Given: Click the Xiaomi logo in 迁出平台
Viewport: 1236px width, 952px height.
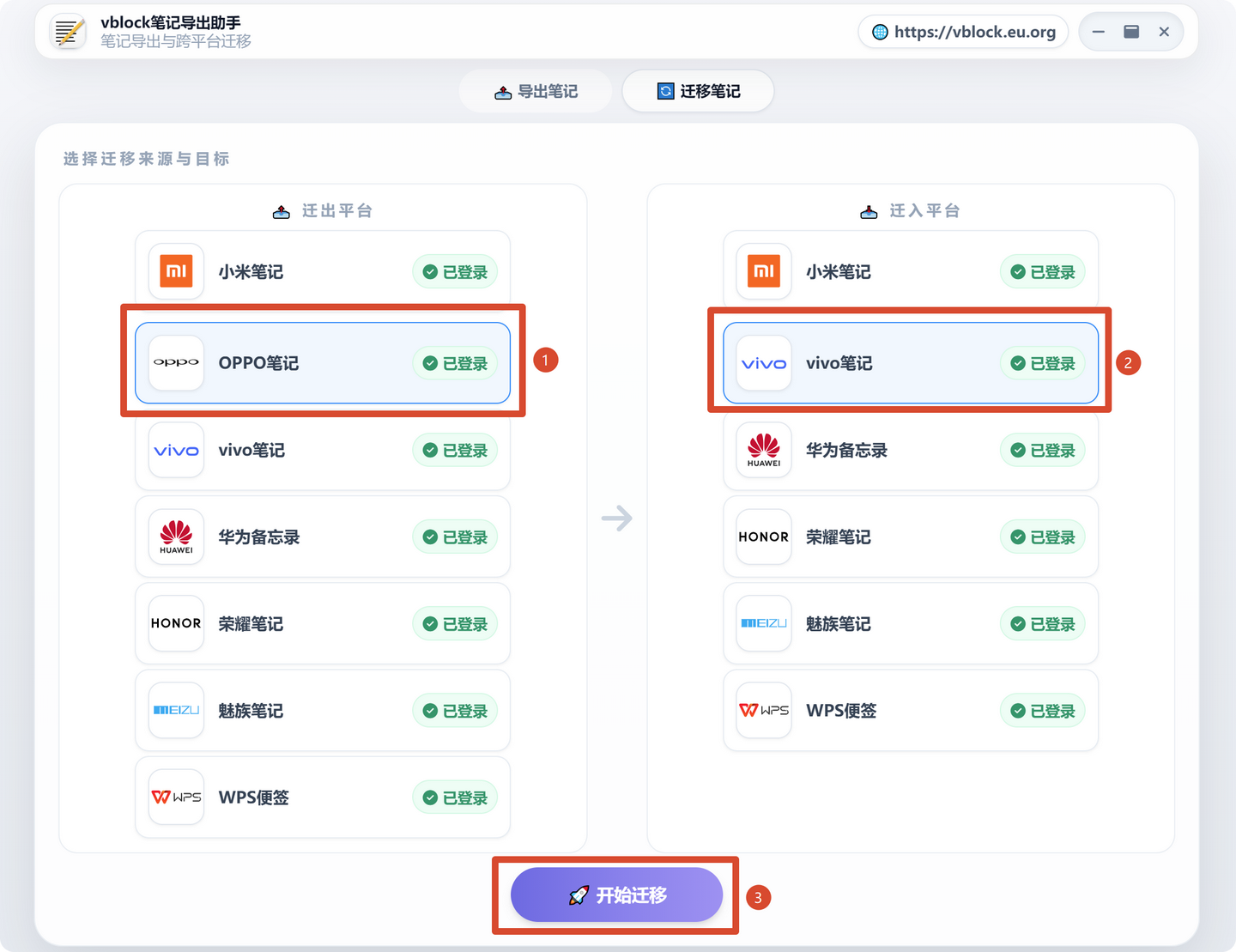Looking at the screenshot, I should click(176, 271).
